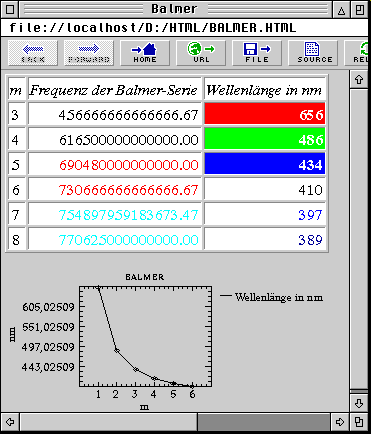This screenshot has height=434, width=371.
Task: Click the vertical scrollbar down arrow
Action: (x=359, y=404)
